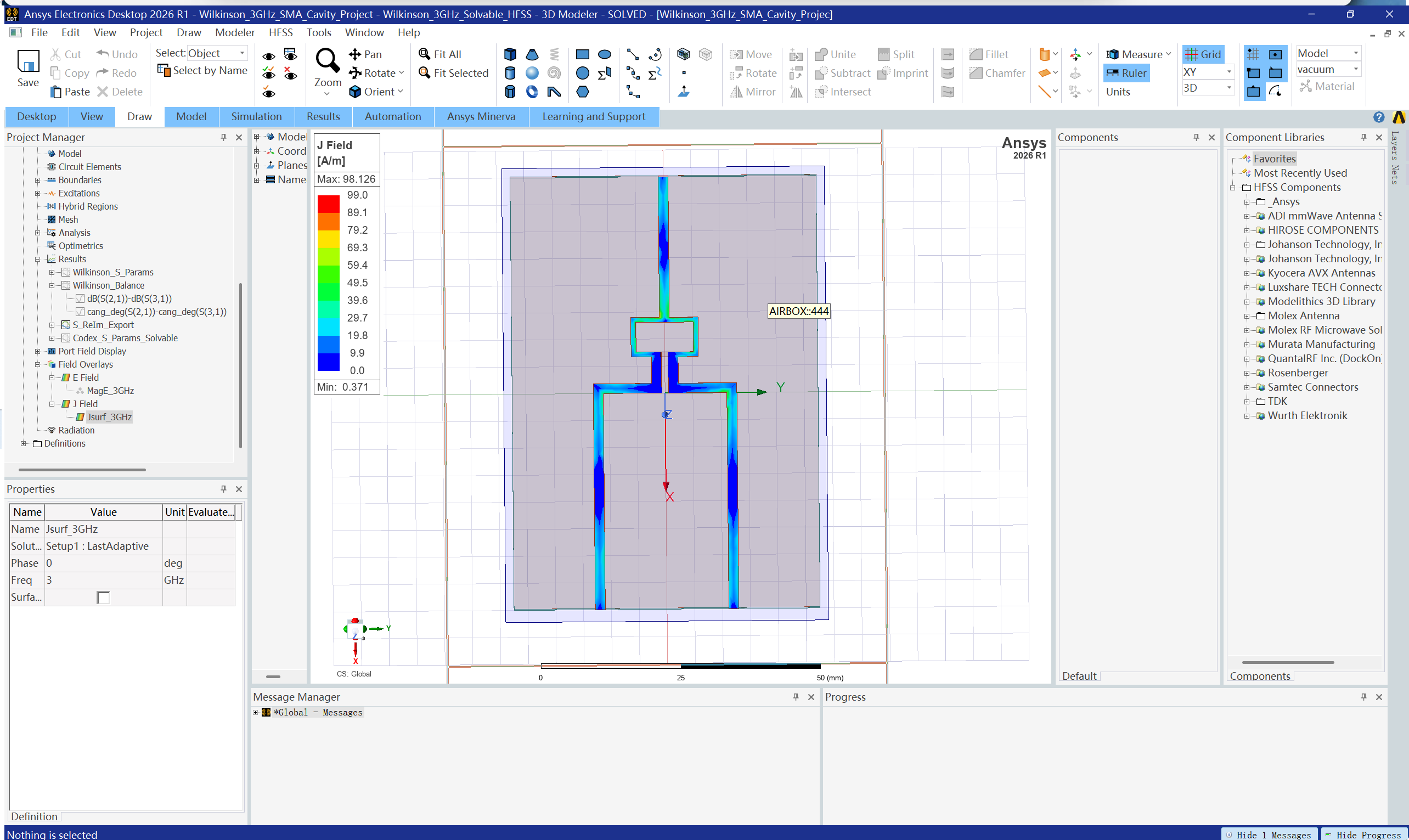Click the Zoom magnifier tool
Screen dimensions: 1409x840
[328, 60]
